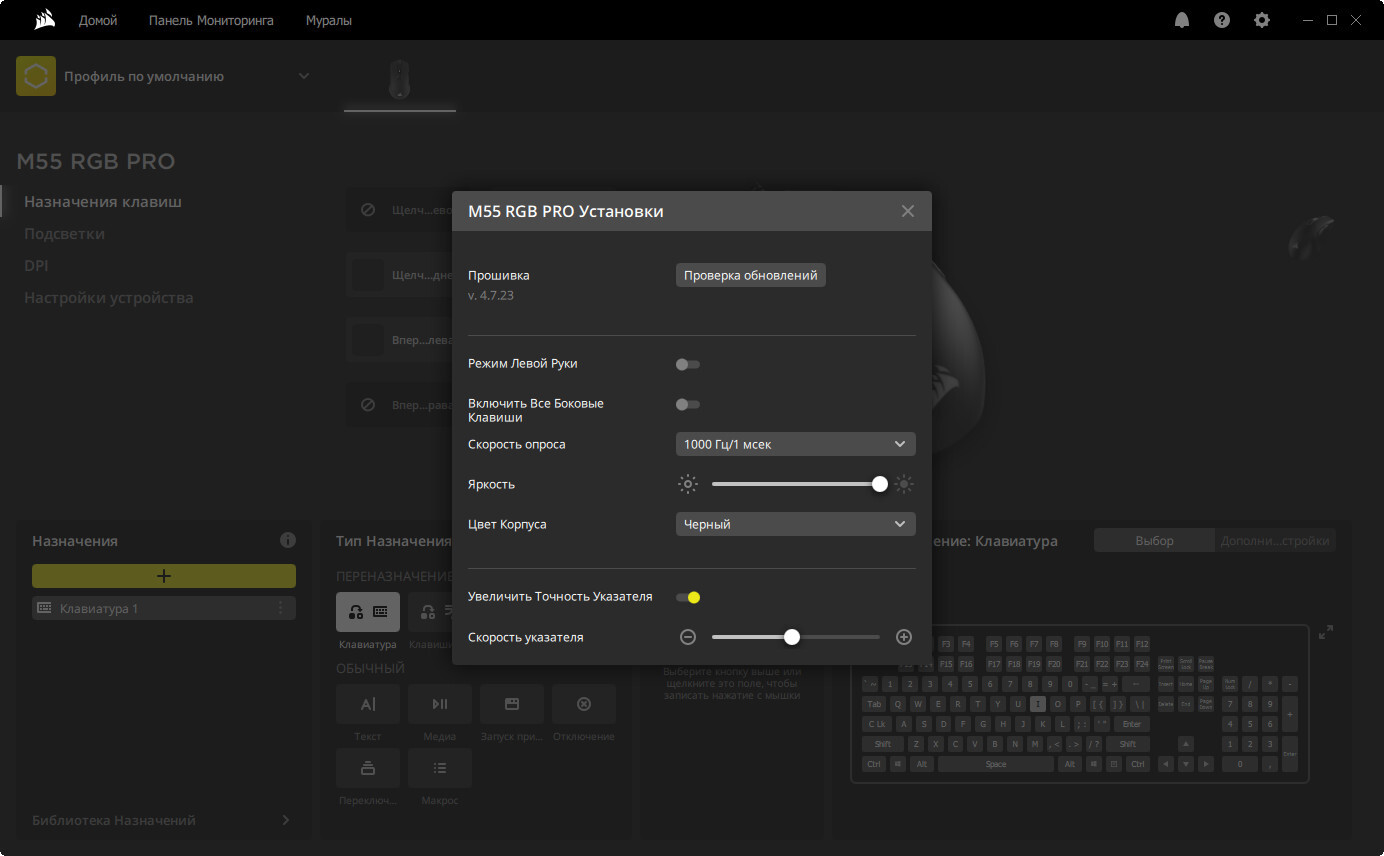
Task: Adjust the Яркость brightness slider handle
Action: 880,484
